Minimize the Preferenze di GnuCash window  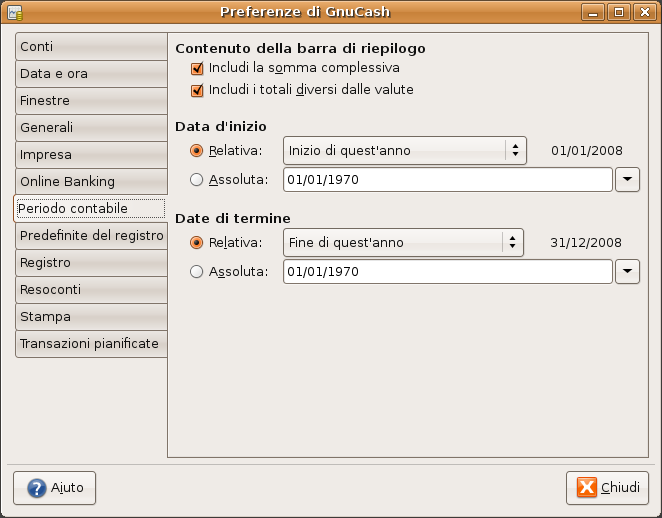pyautogui.click(x=593, y=12)
